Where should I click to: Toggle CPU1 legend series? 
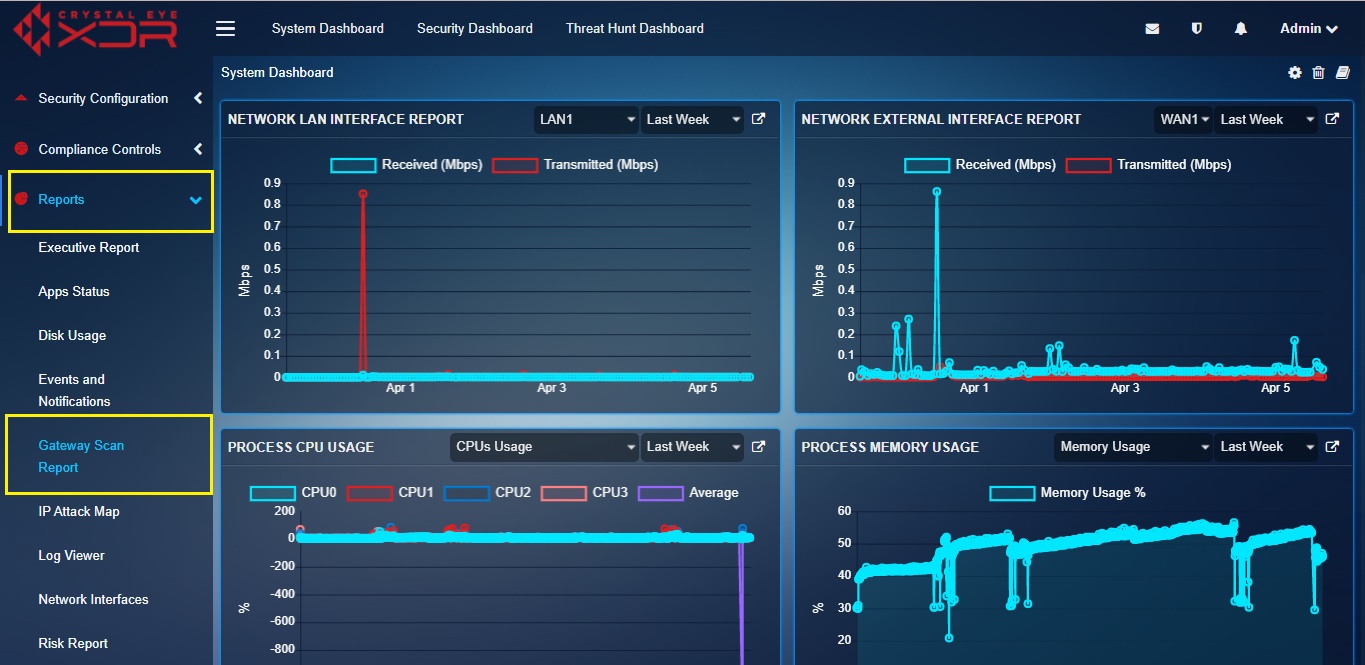tap(390, 493)
